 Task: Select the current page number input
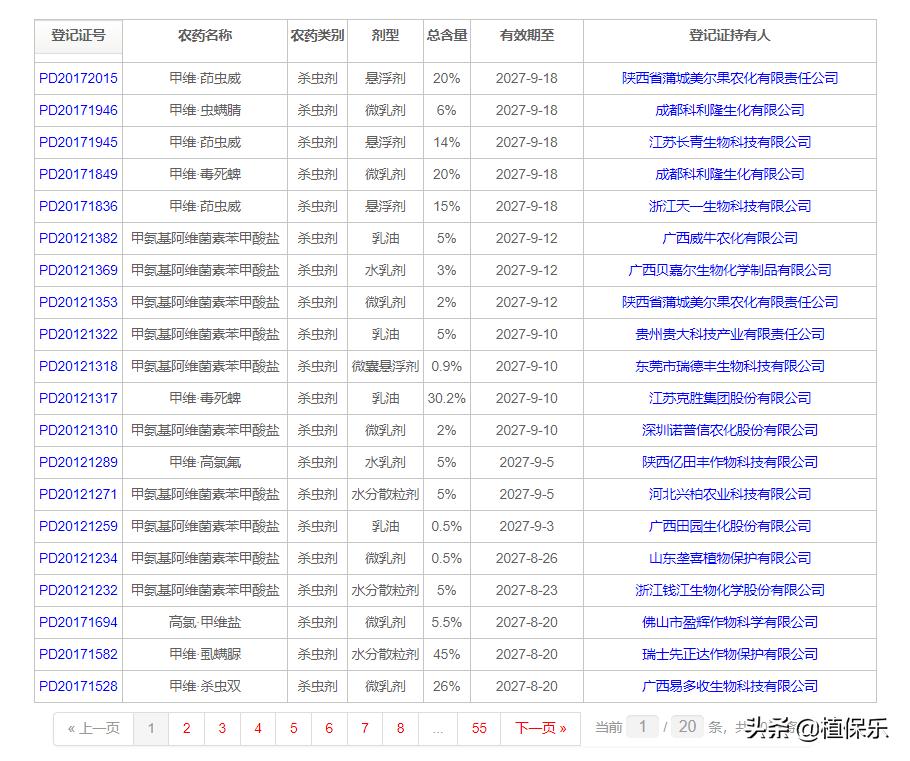tap(642, 727)
